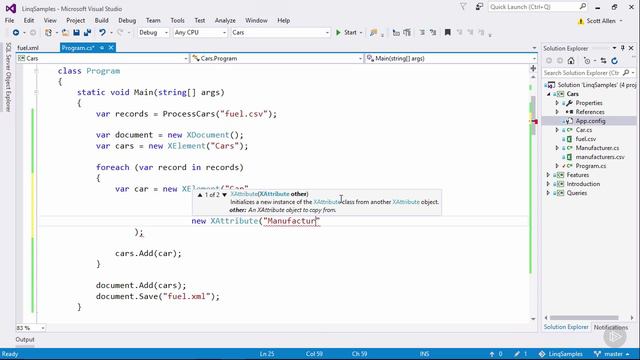Click the Navigate Backward toolbar icon

click(16, 33)
